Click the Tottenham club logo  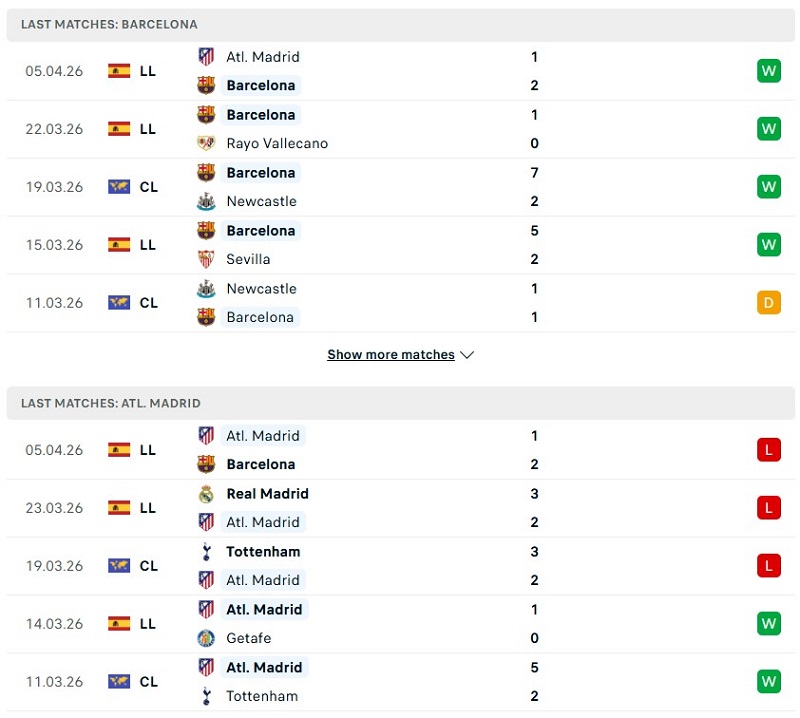click(205, 551)
